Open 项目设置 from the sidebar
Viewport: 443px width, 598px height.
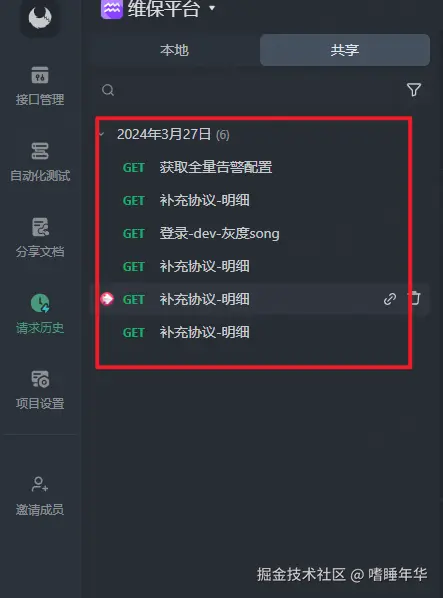pos(40,379)
